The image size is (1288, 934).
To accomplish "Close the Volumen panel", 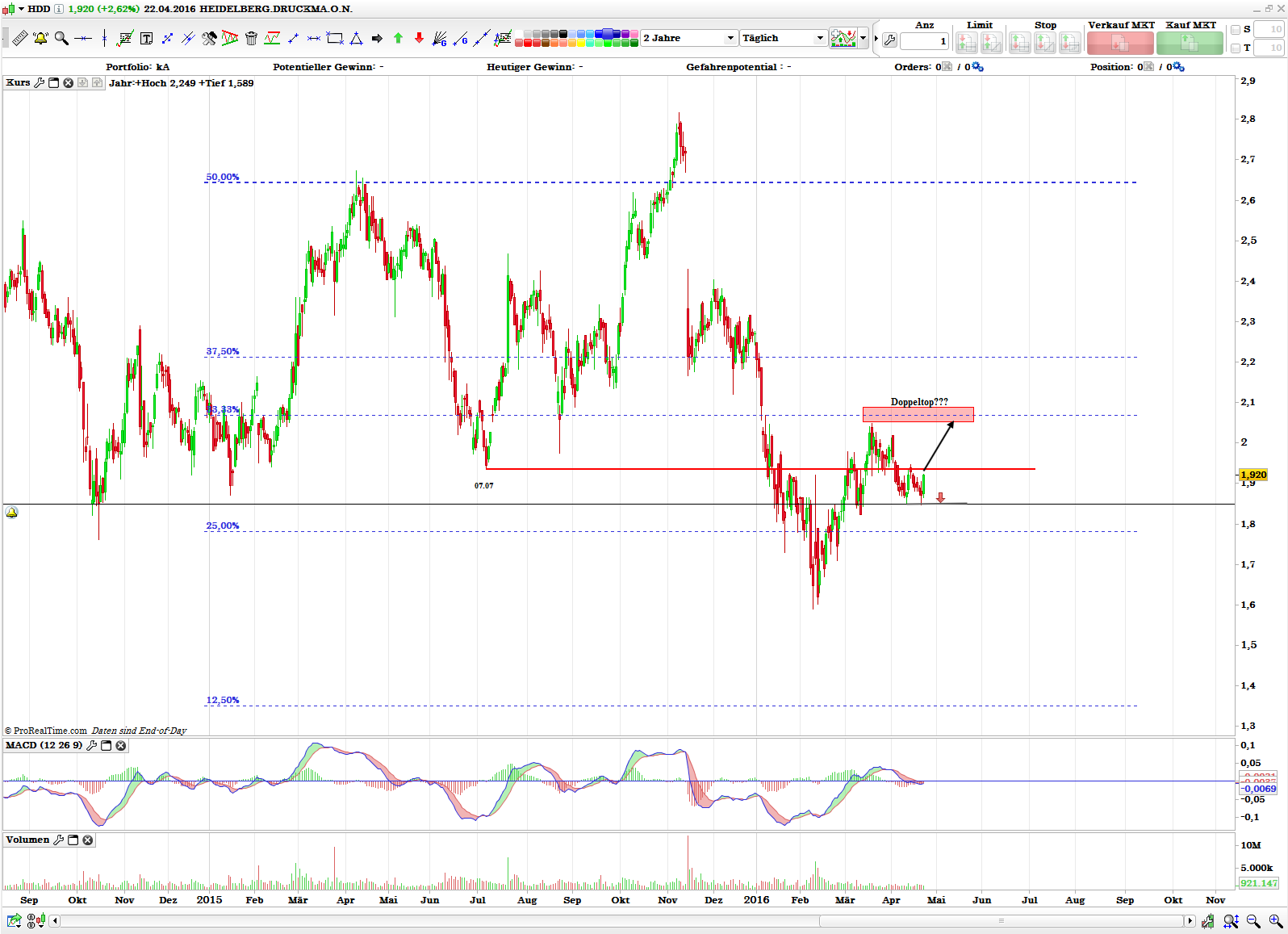I will pos(88,840).
